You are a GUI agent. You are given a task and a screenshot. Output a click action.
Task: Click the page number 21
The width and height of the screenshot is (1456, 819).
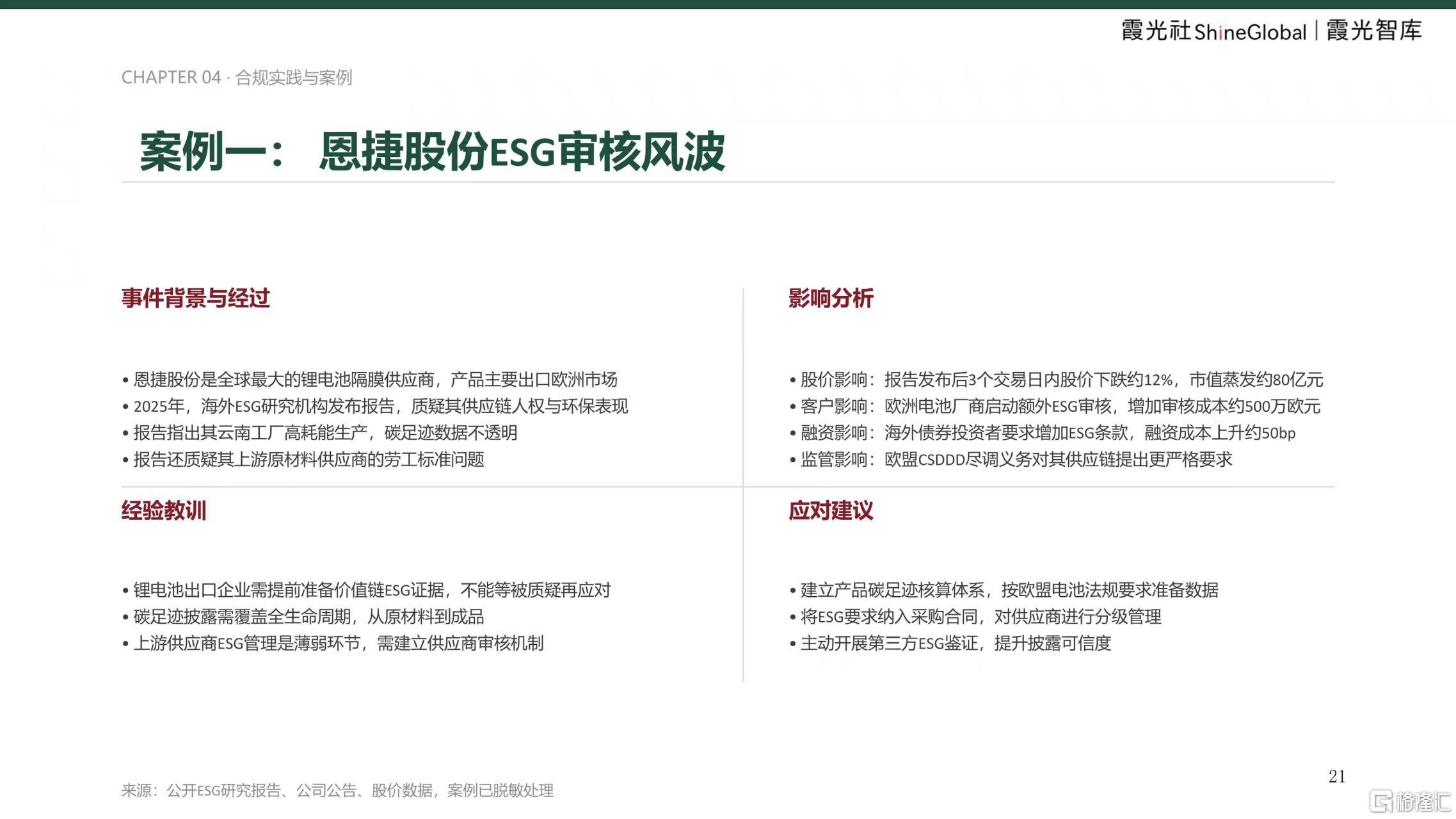click(x=1337, y=777)
